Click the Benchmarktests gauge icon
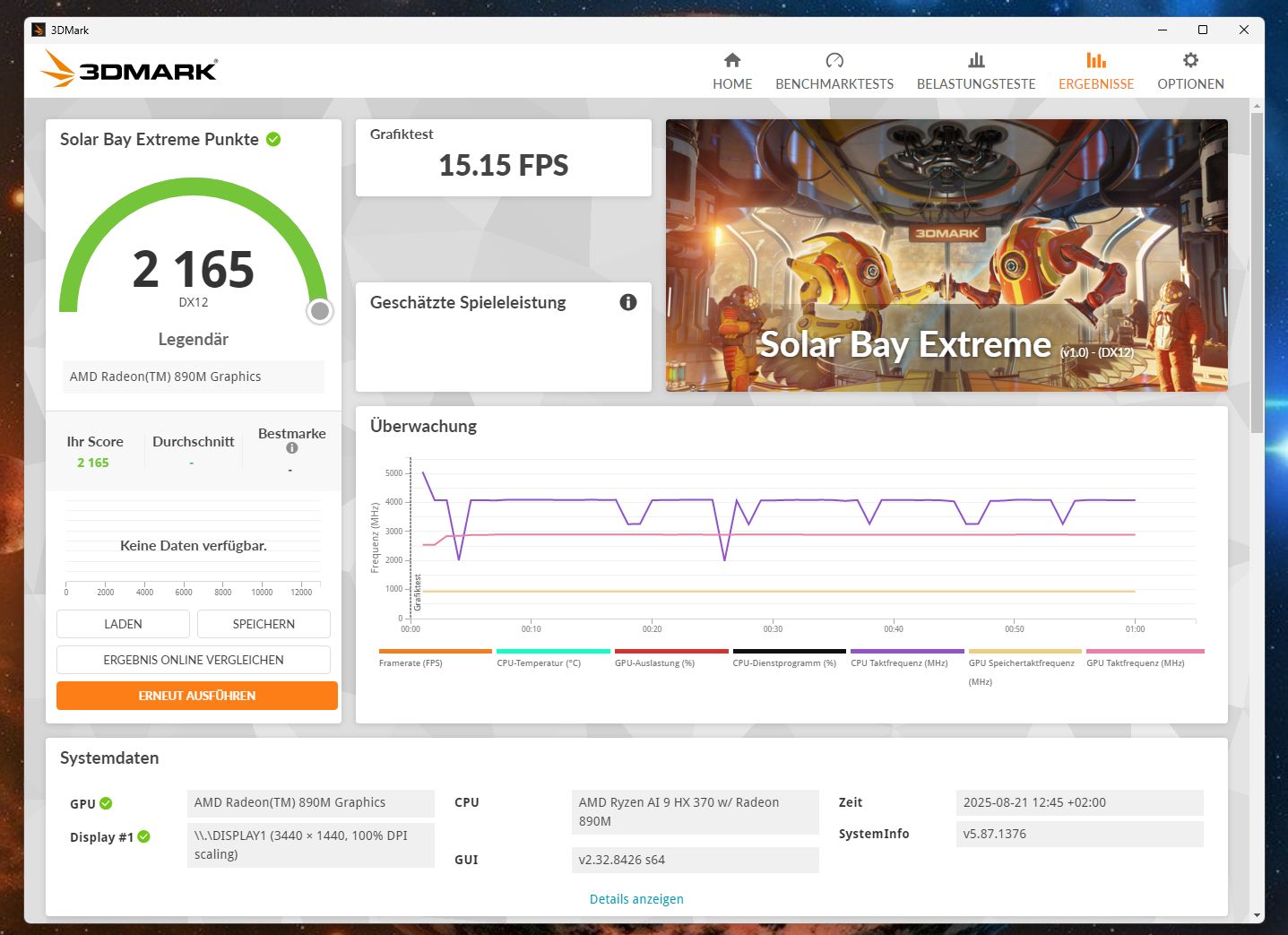This screenshot has width=1288, height=935. point(834,60)
